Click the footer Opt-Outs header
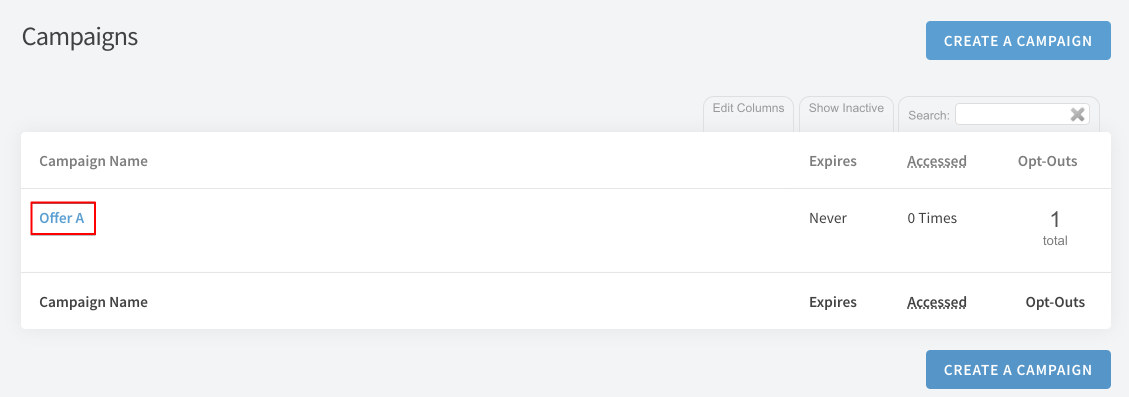 pos(1055,302)
